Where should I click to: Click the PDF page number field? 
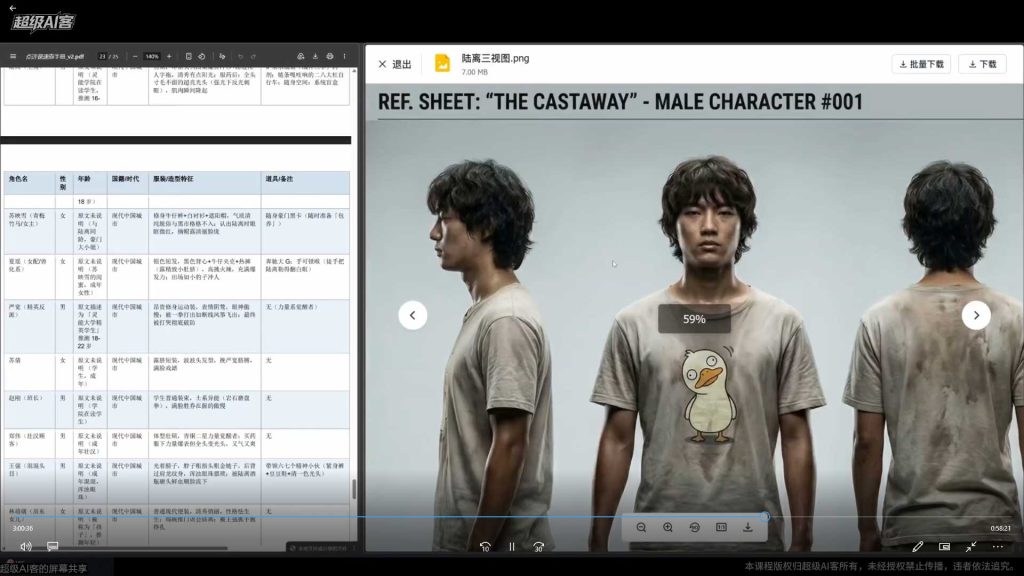point(102,56)
